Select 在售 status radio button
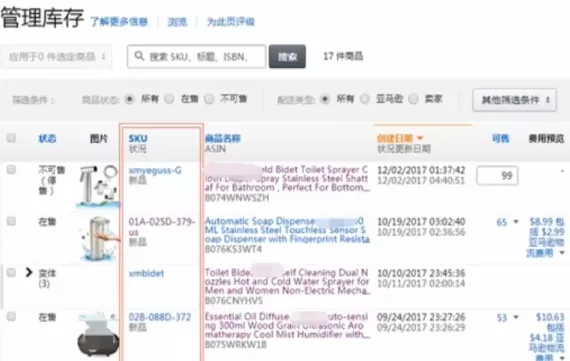The image size is (570, 361). click(x=169, y=99)
